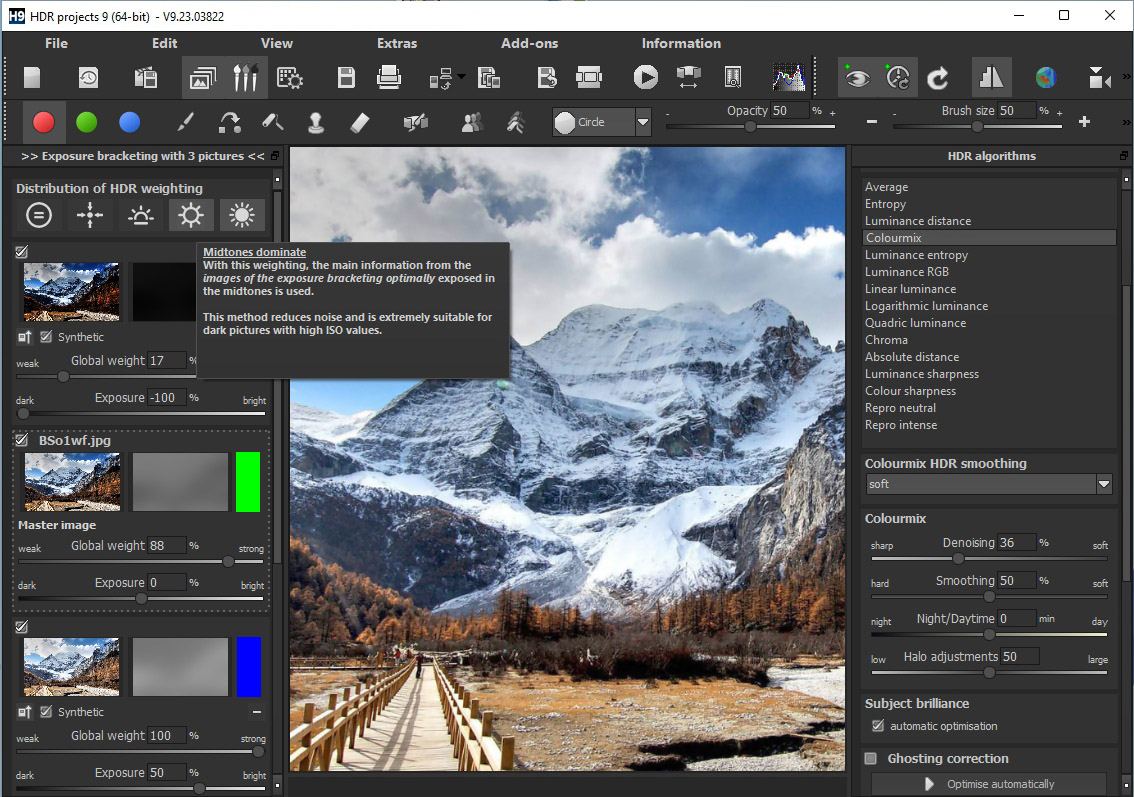This screenshot has width=1134, height=797.
Task: Select the red colour brush
Action: (x=43, y=122)
